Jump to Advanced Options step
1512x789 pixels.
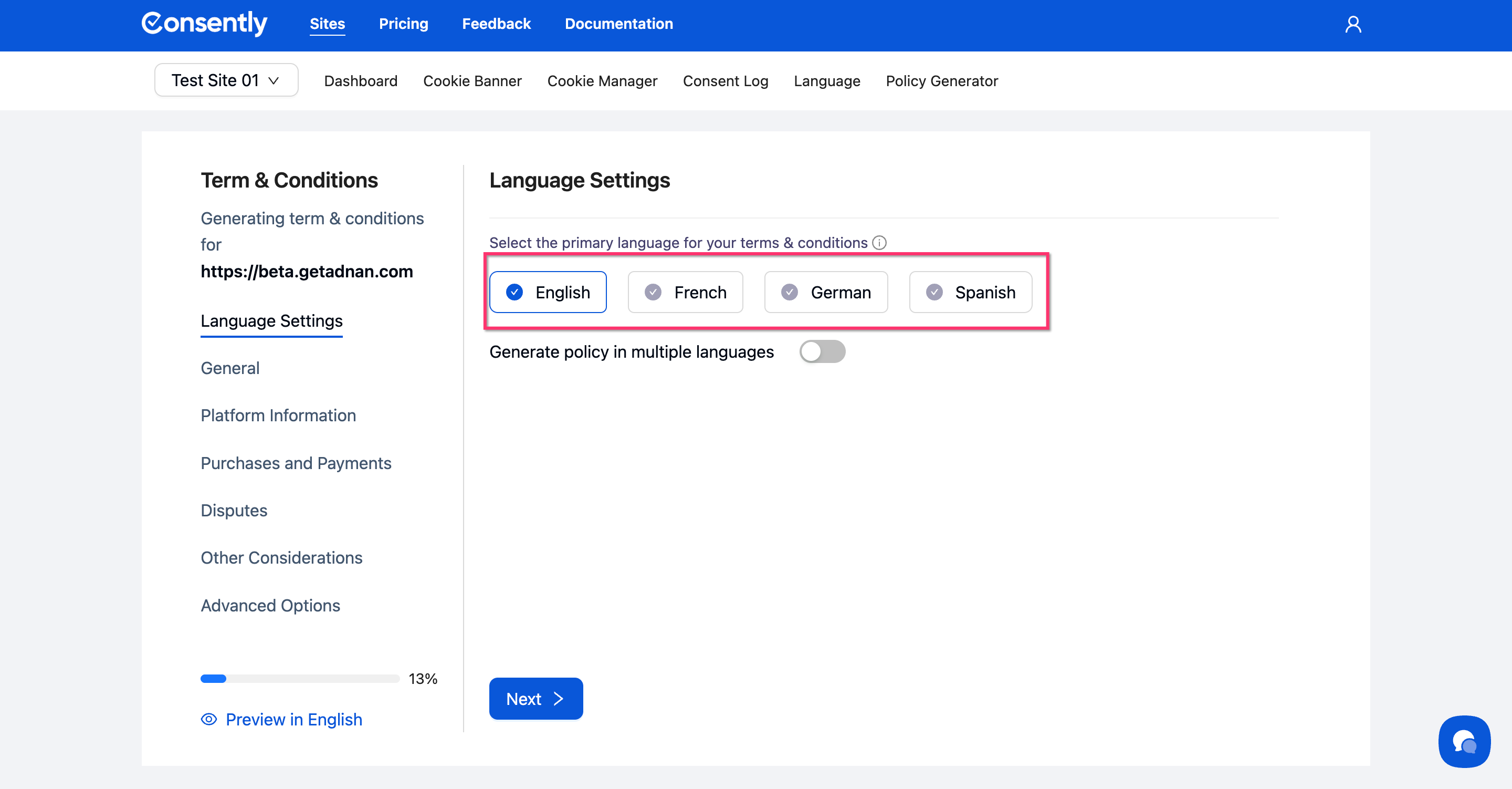coord(270,605)
